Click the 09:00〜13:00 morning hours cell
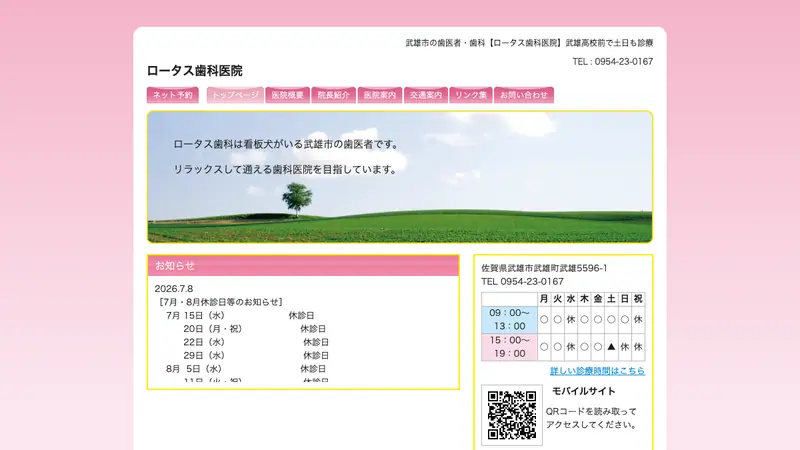Screen dimensions: 800x450 point(509,319)
